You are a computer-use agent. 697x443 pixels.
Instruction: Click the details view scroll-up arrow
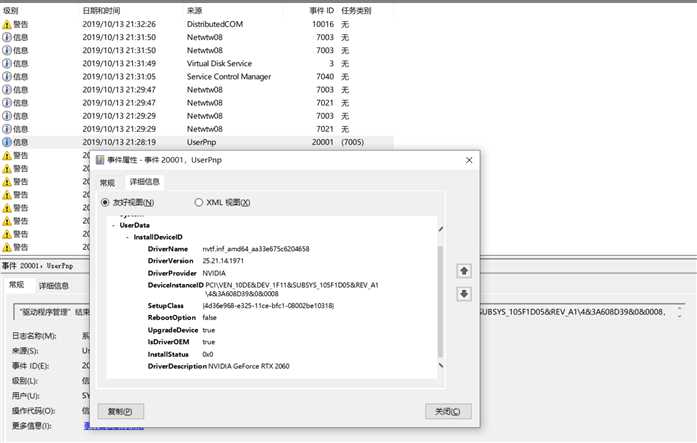click(x=441, y=229)
